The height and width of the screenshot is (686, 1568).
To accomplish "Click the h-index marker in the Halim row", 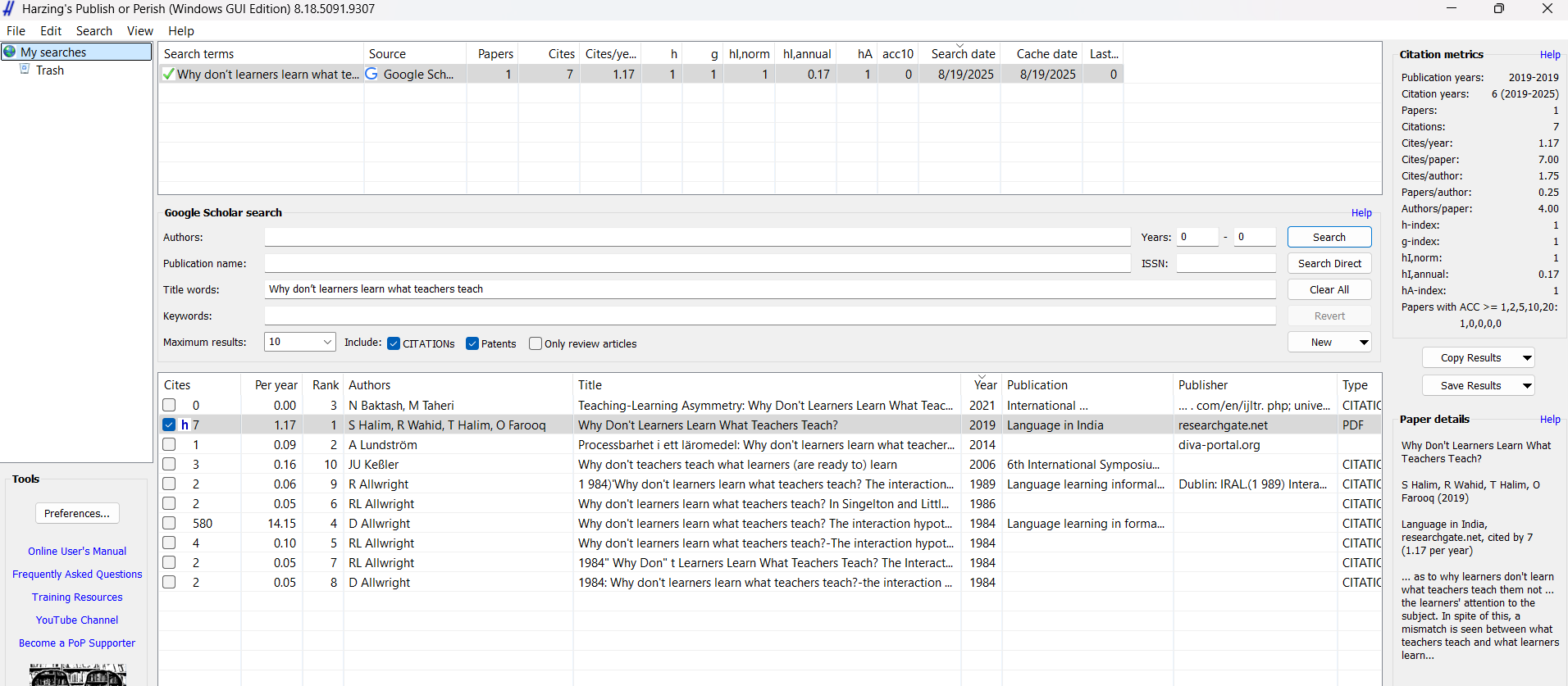I will [185, 425].
